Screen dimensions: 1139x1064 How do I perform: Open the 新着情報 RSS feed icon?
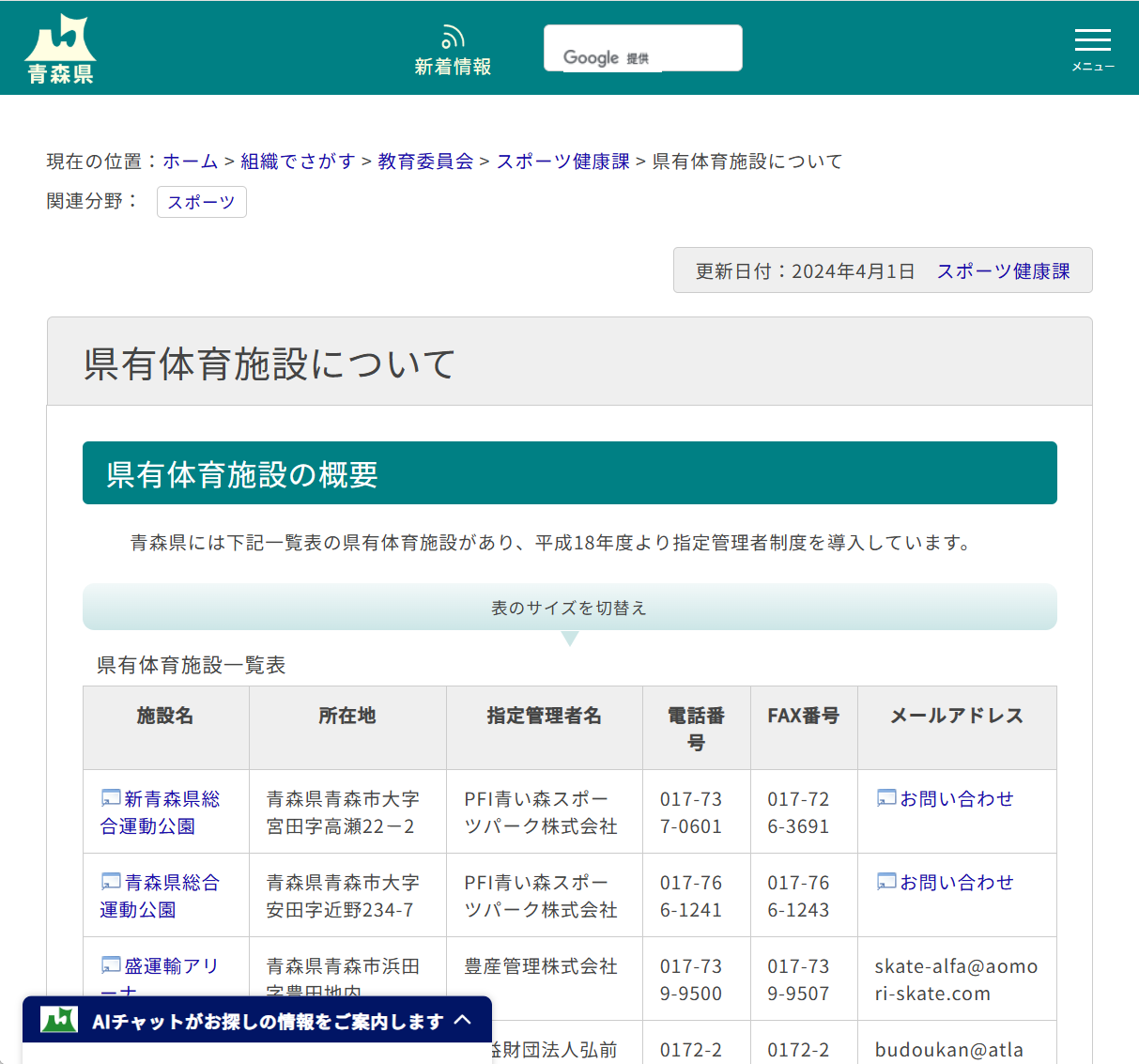453,35
